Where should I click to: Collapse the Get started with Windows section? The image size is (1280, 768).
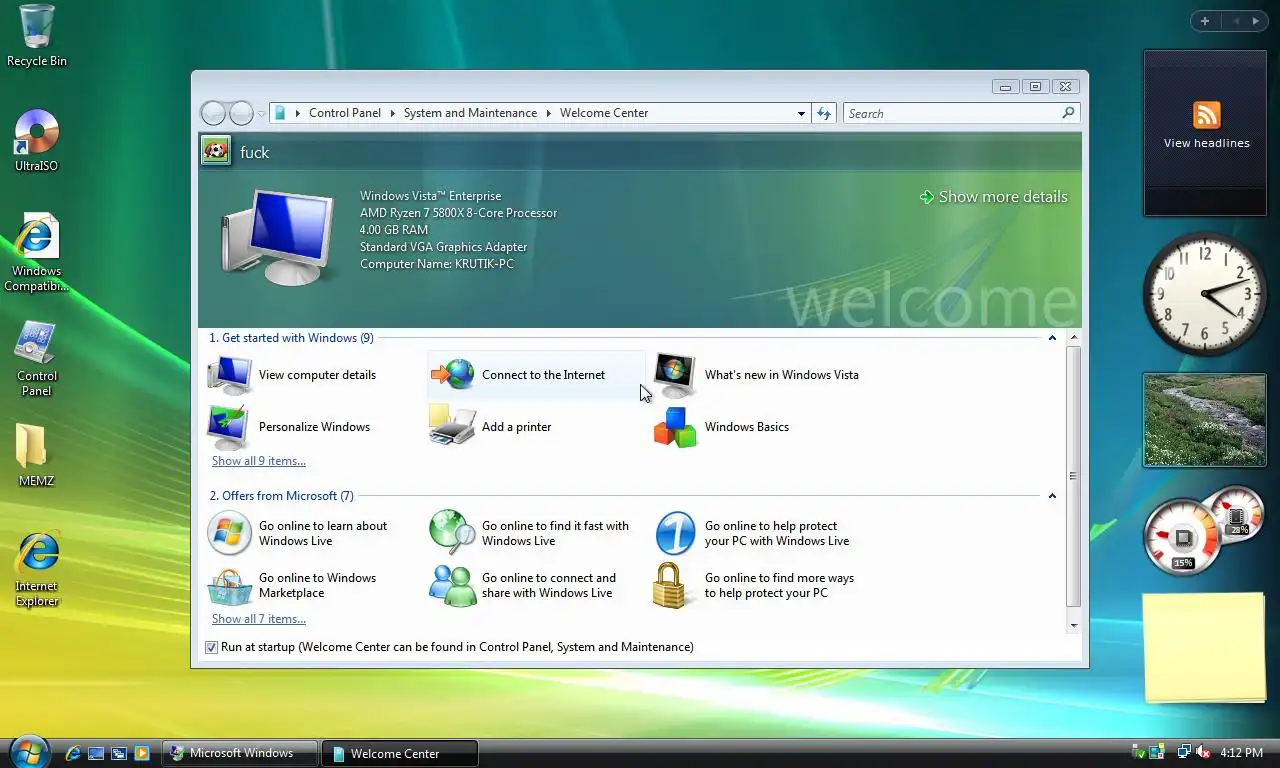1052,338
